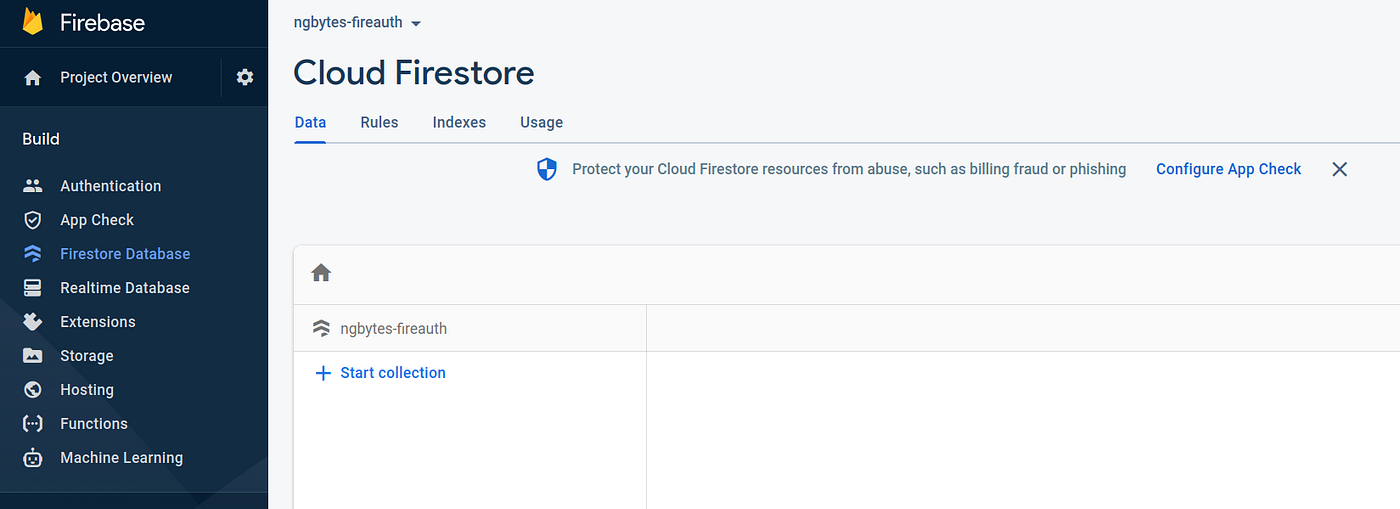The width and height of the screenshot is (1400, 509).
Task: Click the Firestore home breadcrumb icon
Action: tap(321, 273)
